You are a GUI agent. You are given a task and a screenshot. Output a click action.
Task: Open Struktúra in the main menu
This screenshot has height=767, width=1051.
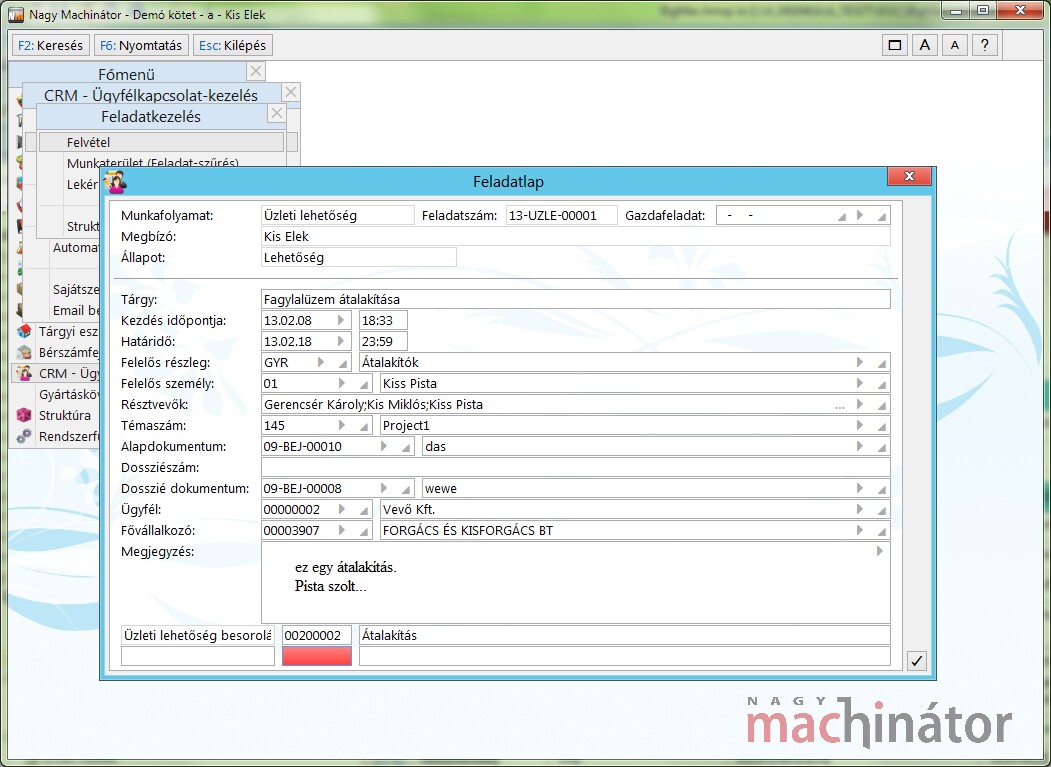click(64, 415)
